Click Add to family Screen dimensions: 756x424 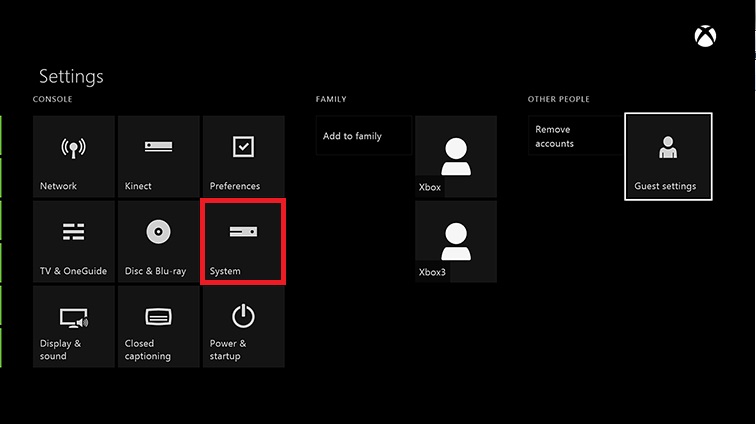tap(364, 136)
